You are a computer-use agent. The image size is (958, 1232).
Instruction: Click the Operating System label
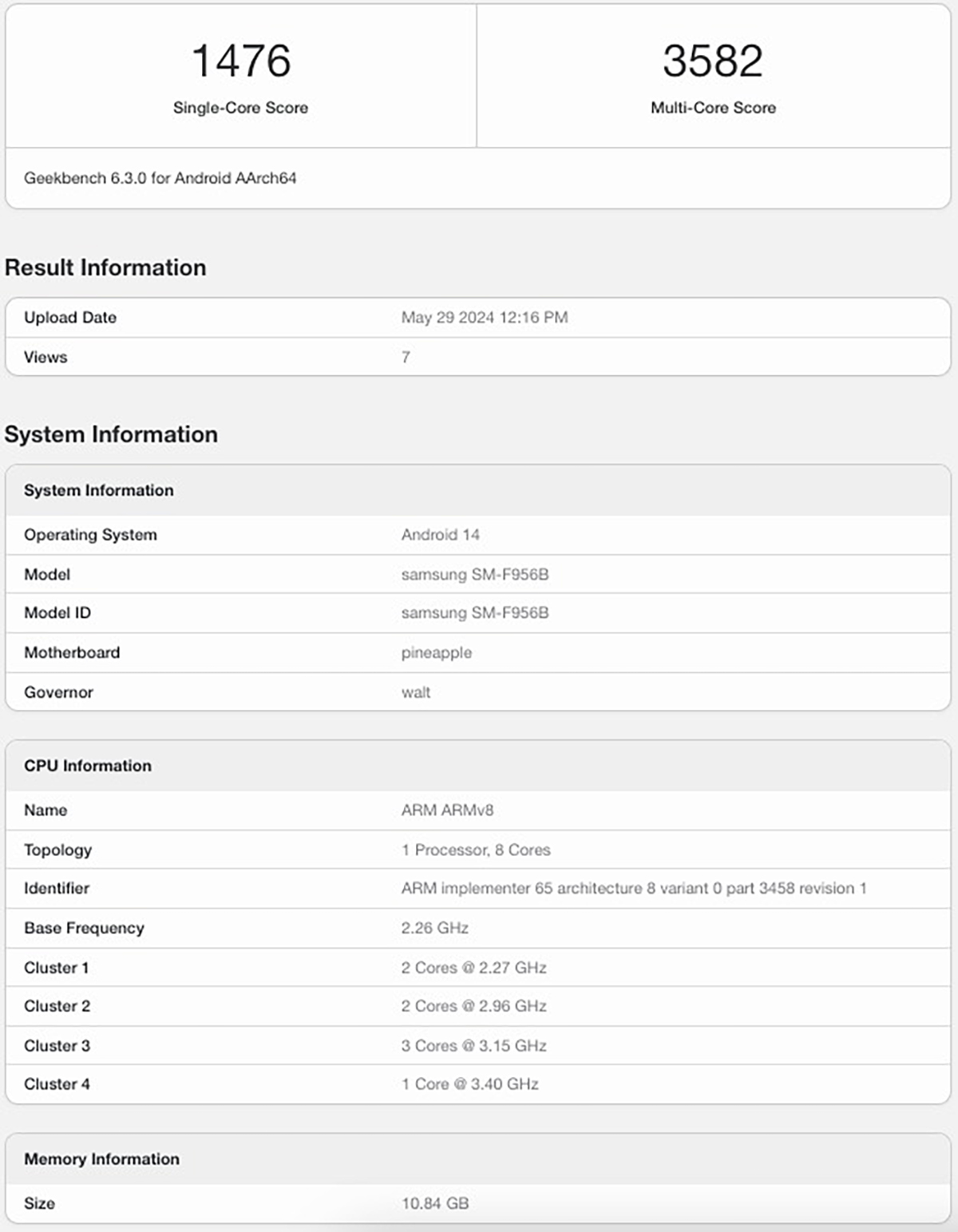click(90, 535)
